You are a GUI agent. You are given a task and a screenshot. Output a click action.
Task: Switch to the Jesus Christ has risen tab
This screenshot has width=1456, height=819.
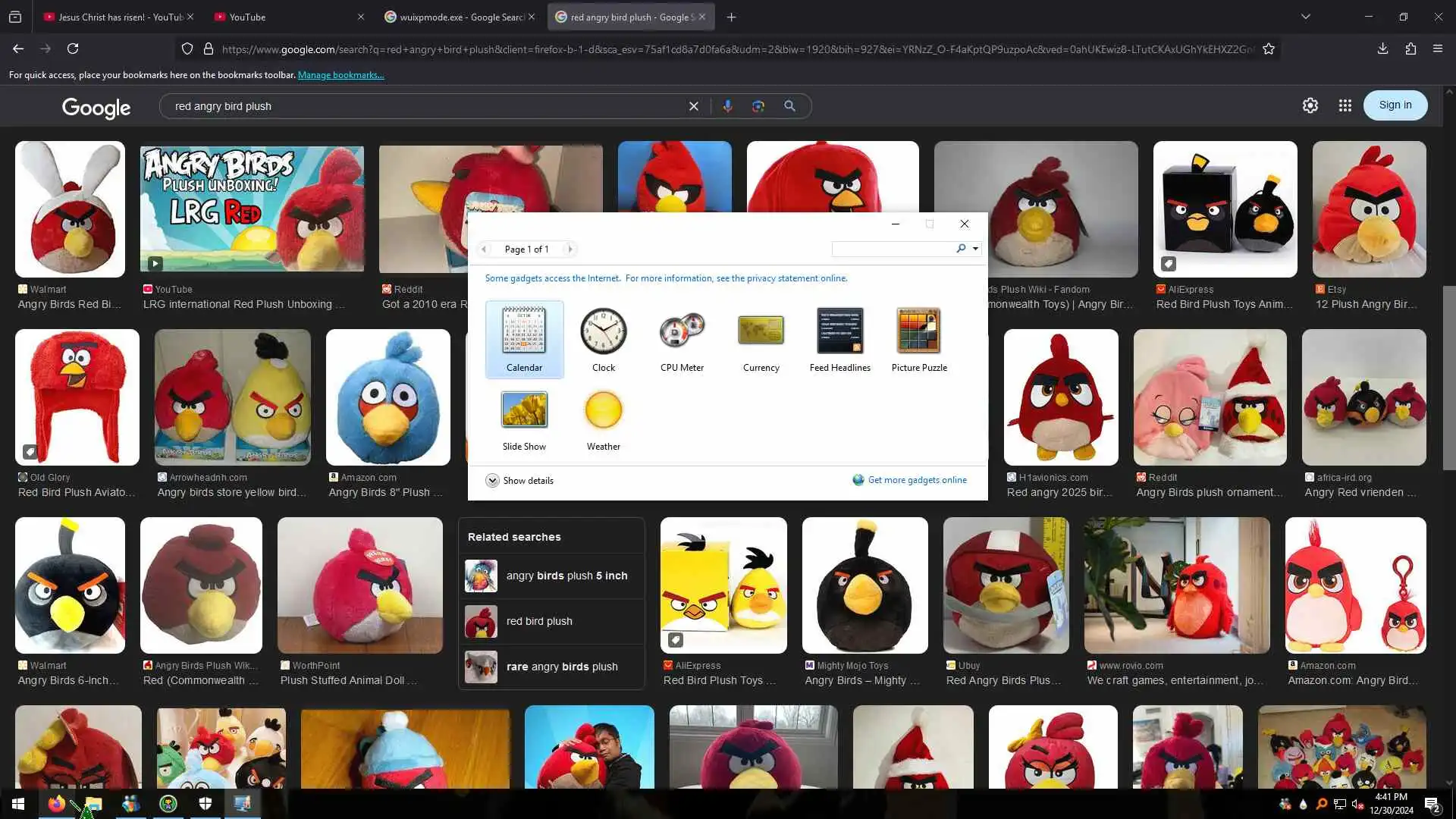pos(114,17)
